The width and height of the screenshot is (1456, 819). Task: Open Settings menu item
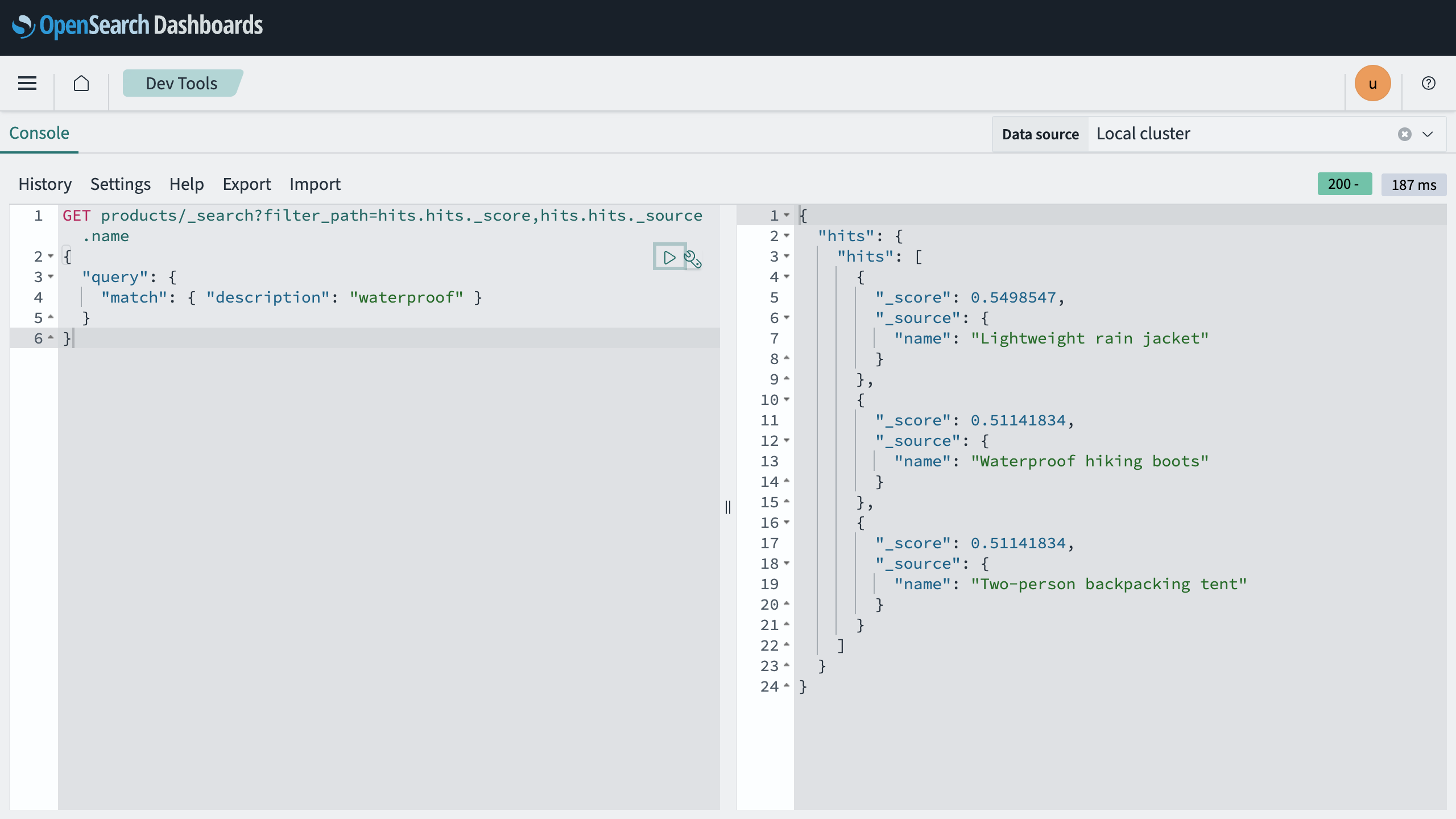[120, 184]
